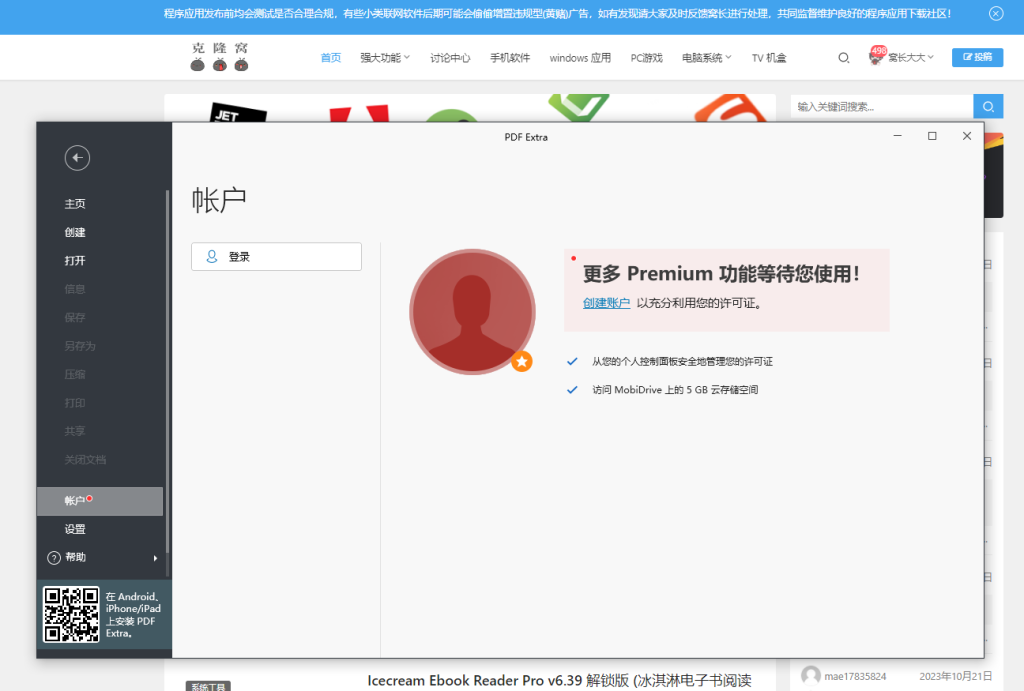Click the mae17835824 user avatar

point(810,676)
